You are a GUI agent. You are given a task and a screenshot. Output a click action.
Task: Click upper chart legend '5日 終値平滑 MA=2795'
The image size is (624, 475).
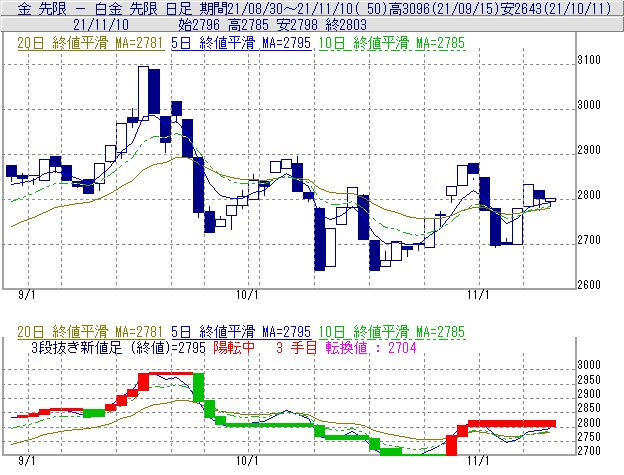click(241, 43)
